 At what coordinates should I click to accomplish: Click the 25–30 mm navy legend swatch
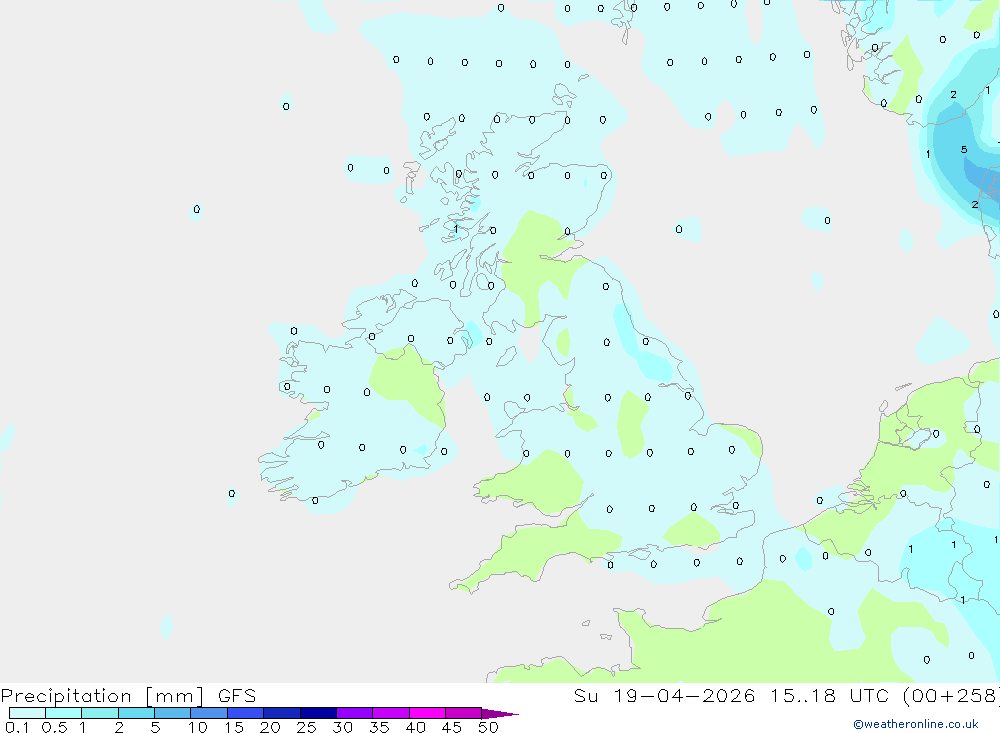(x=318, y=713)
